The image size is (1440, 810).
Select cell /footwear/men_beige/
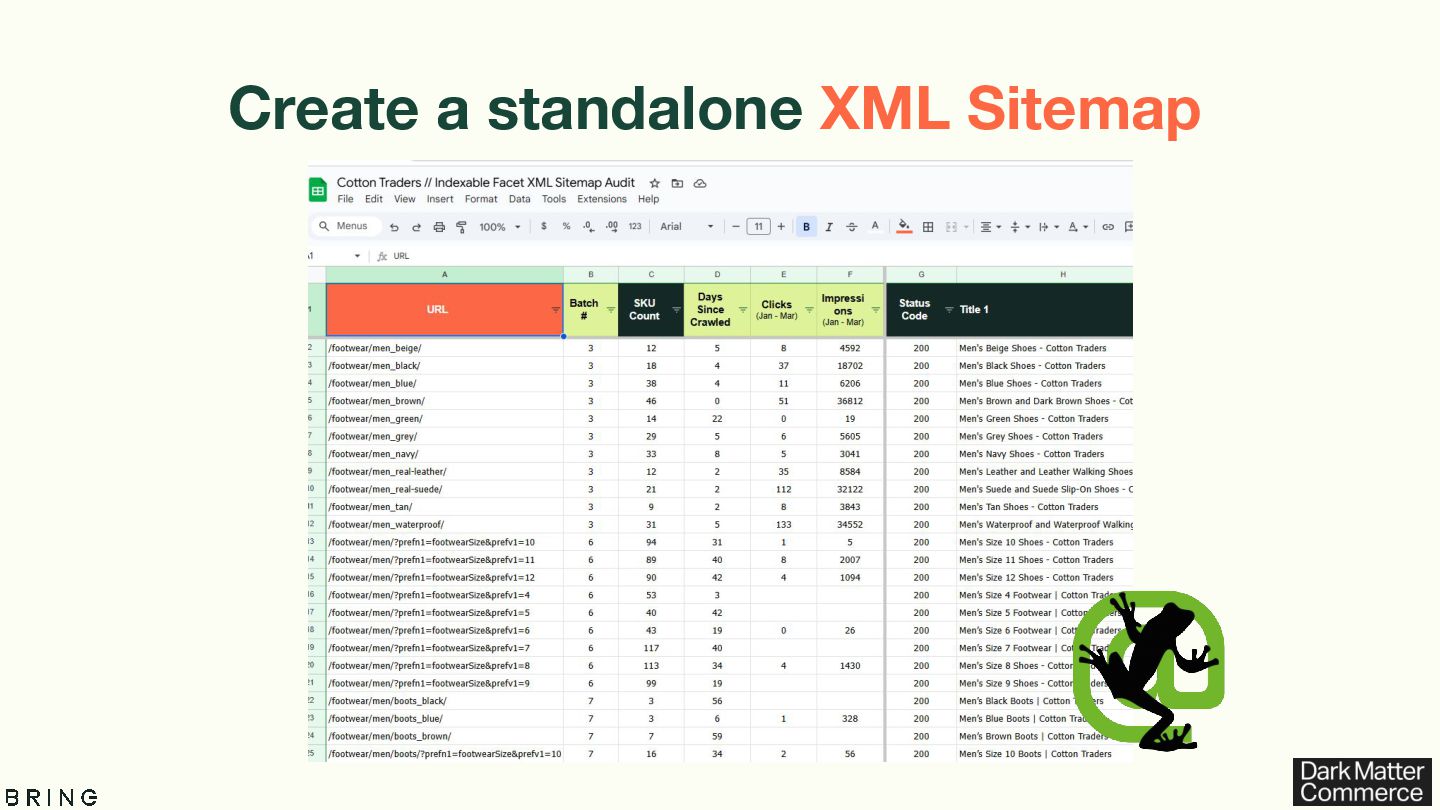445,348
